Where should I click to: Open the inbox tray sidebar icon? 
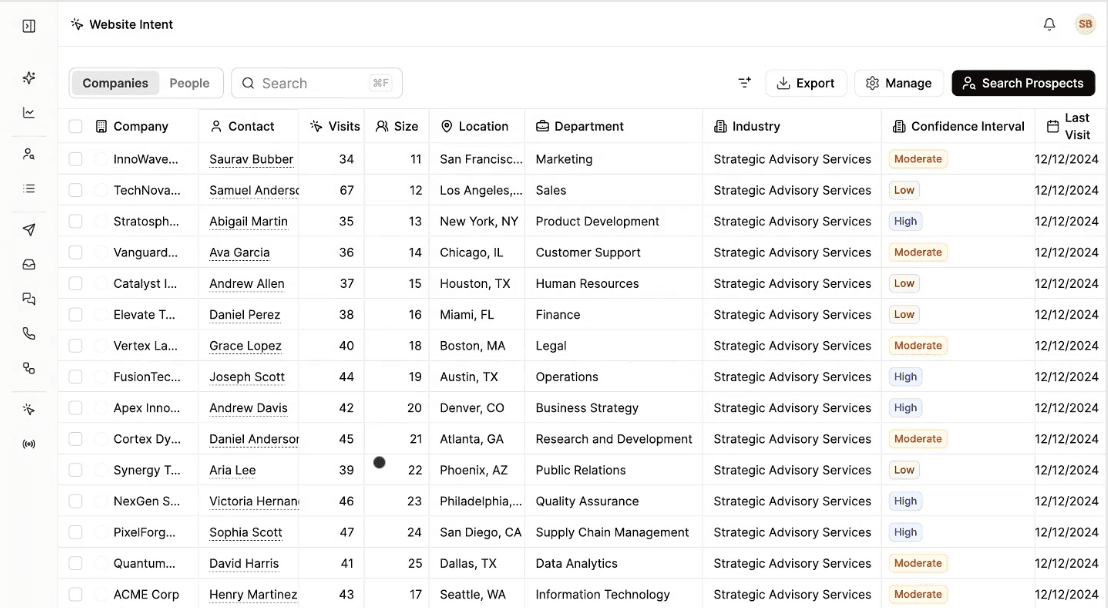29,264
